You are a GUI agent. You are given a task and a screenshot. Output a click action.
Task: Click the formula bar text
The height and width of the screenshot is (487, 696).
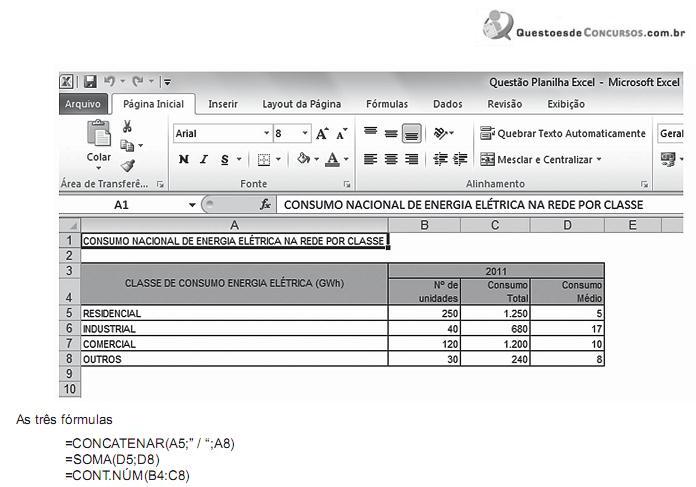463,205
